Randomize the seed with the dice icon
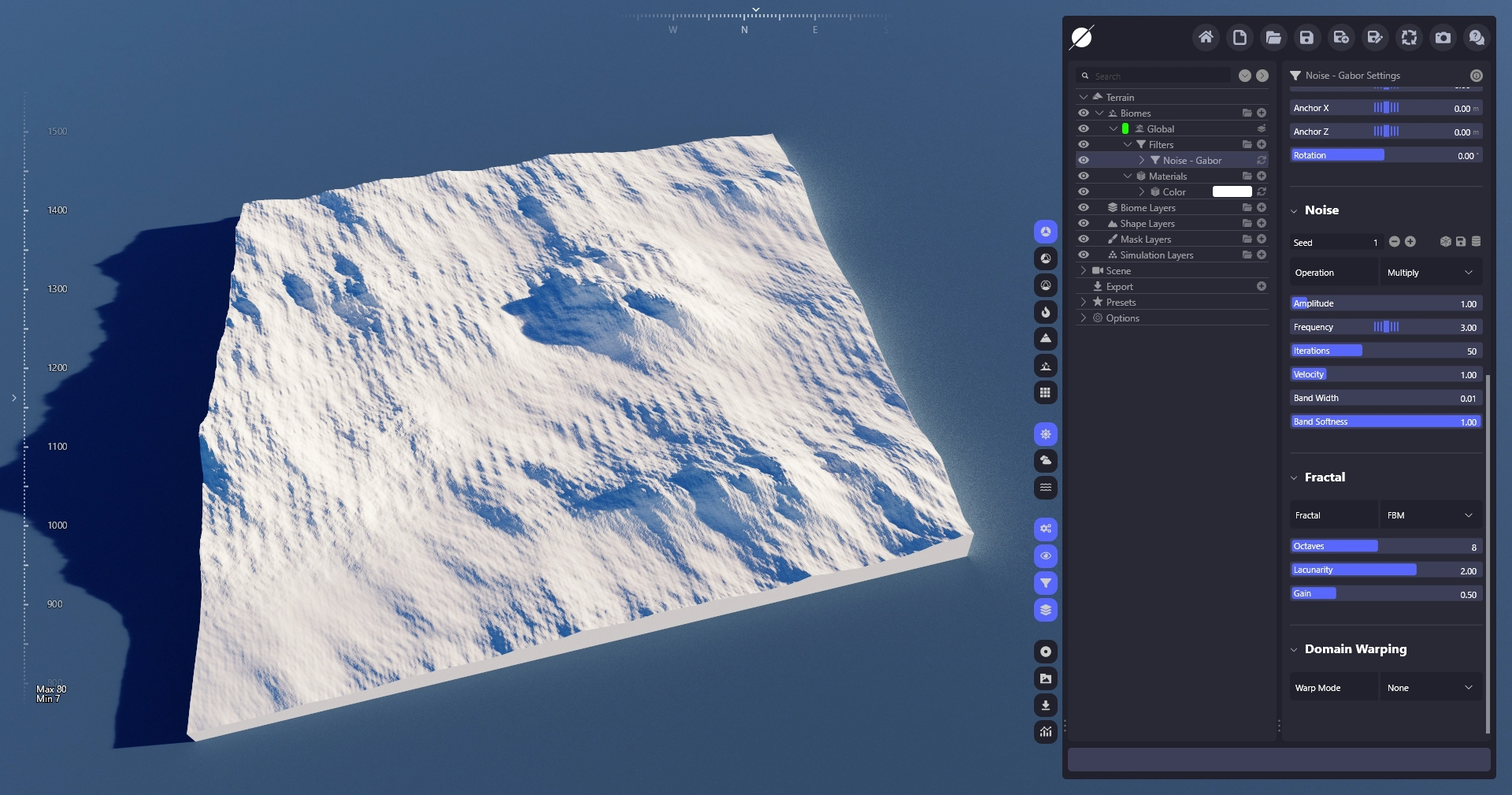 tap(1445, 242)
